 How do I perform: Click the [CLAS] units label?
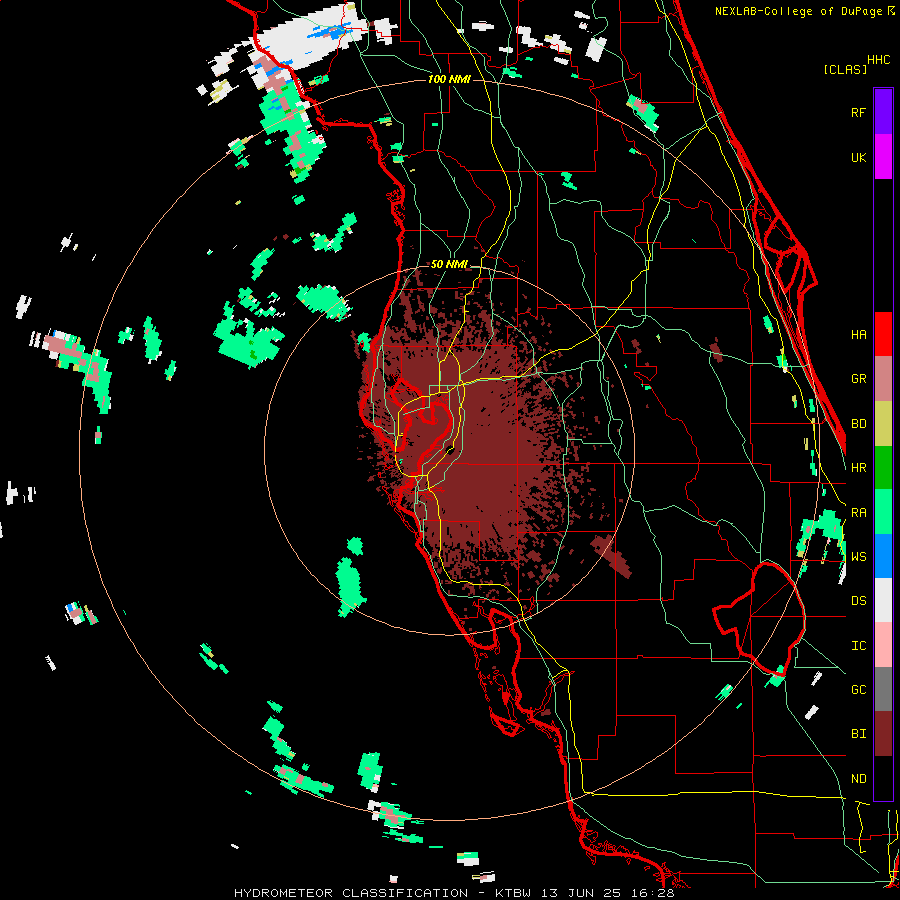pos(845,69)
